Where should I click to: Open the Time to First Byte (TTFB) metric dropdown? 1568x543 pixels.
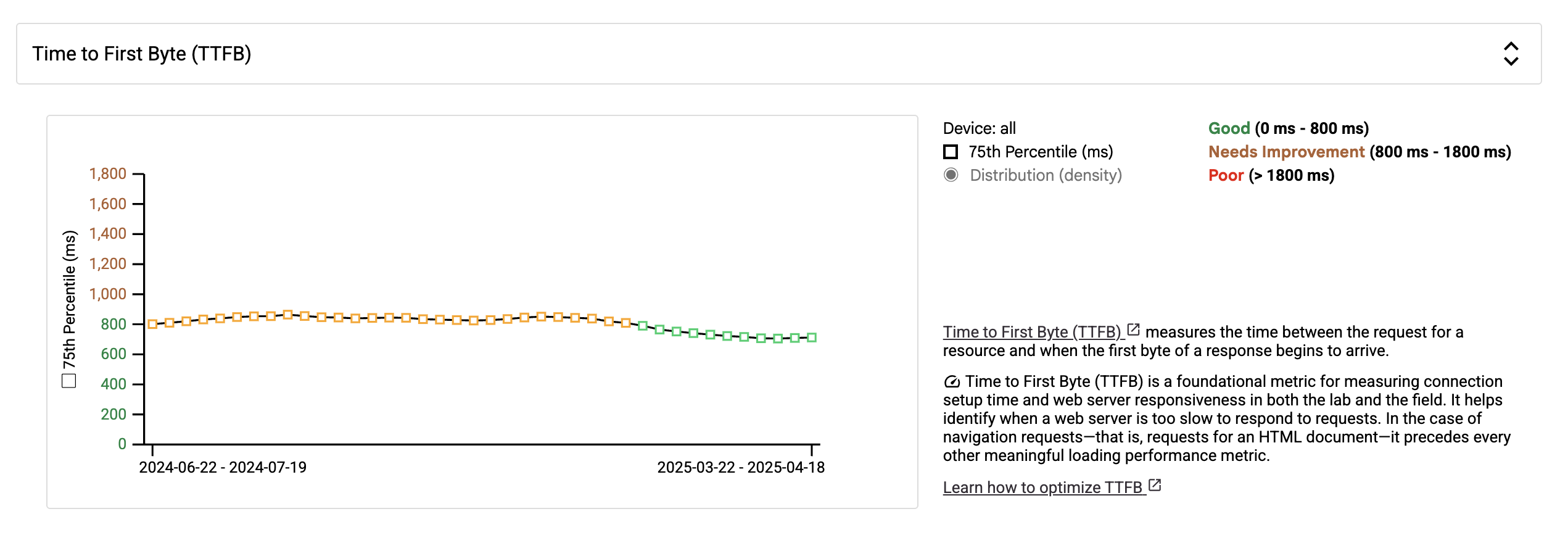[777, 54]
